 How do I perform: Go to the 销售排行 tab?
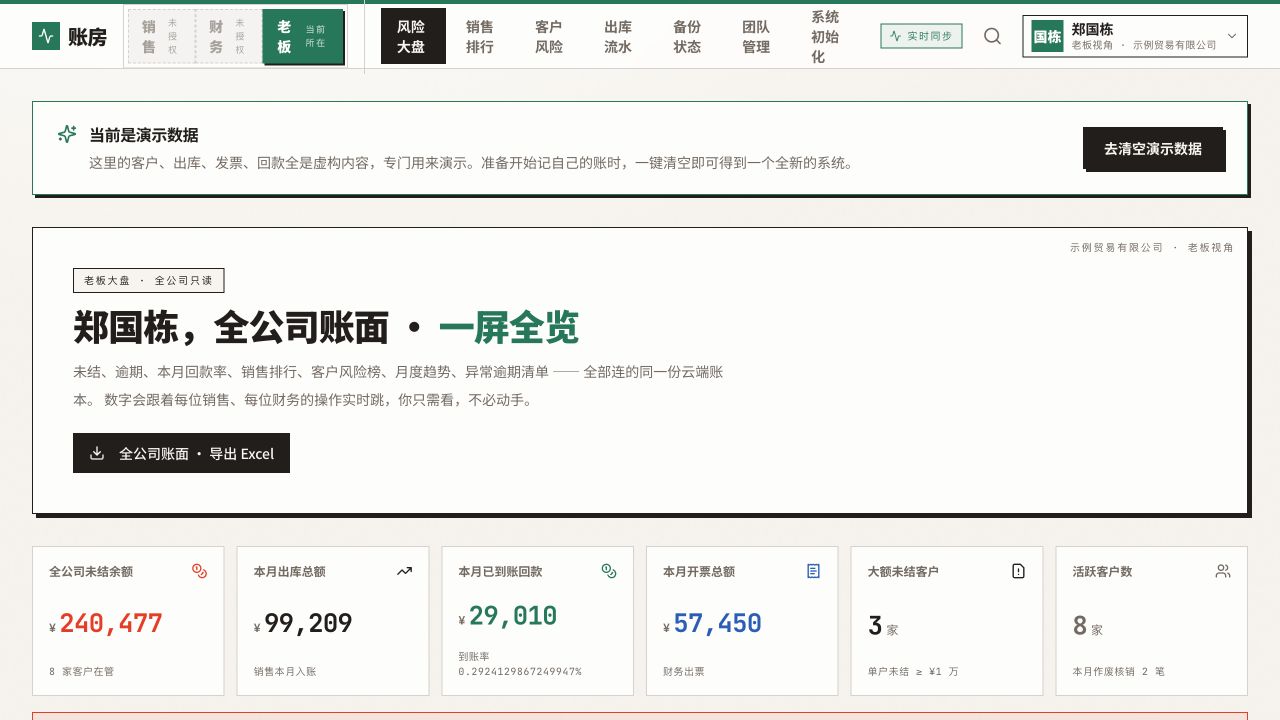481,37
